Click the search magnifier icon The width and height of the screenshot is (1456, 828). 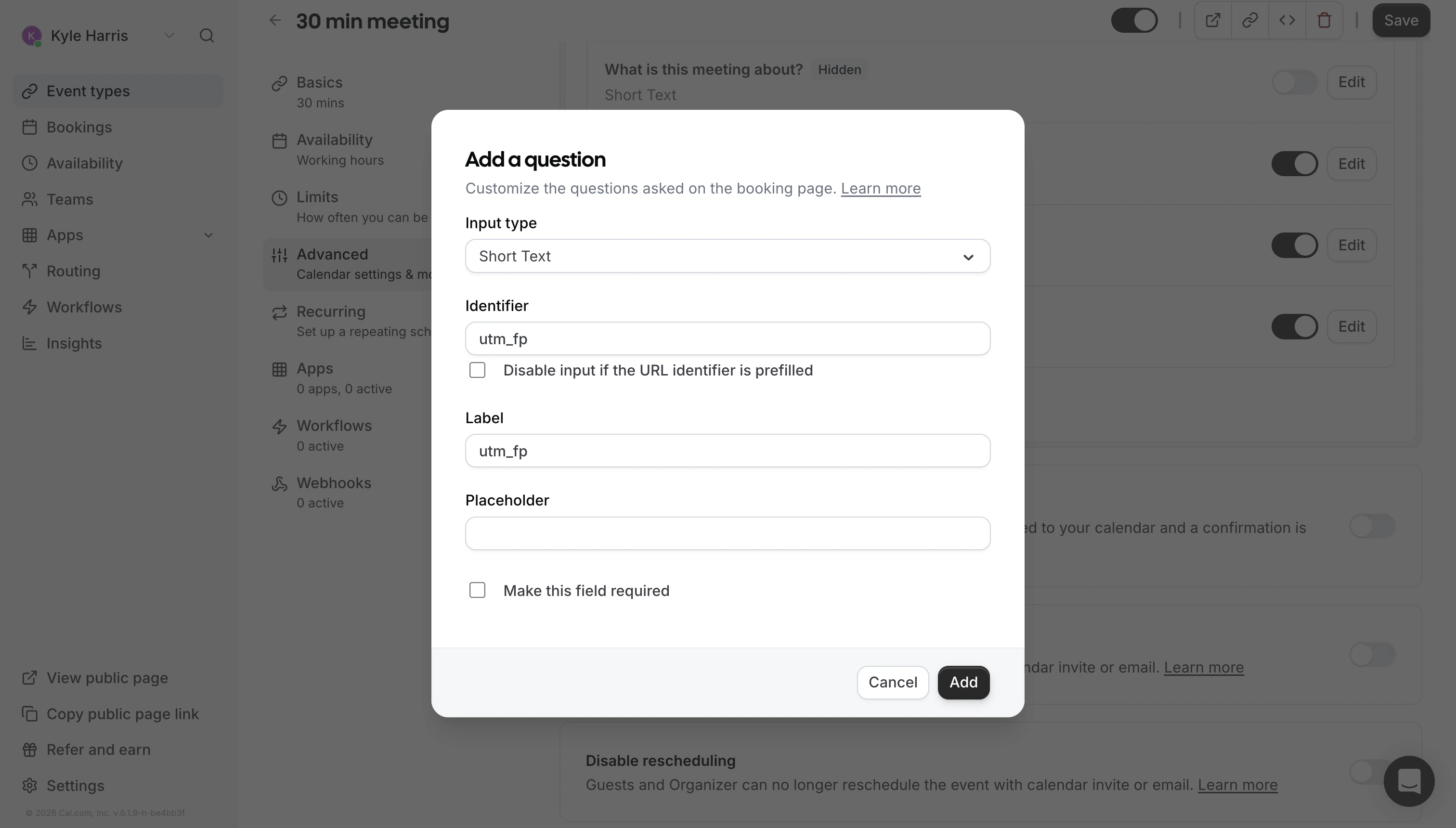[207, 36]
